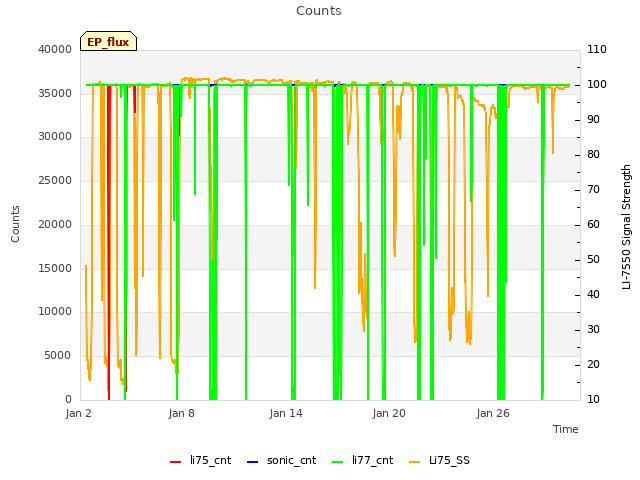Click the blue sonic_cnt legend swatch

tap(253, 462)
